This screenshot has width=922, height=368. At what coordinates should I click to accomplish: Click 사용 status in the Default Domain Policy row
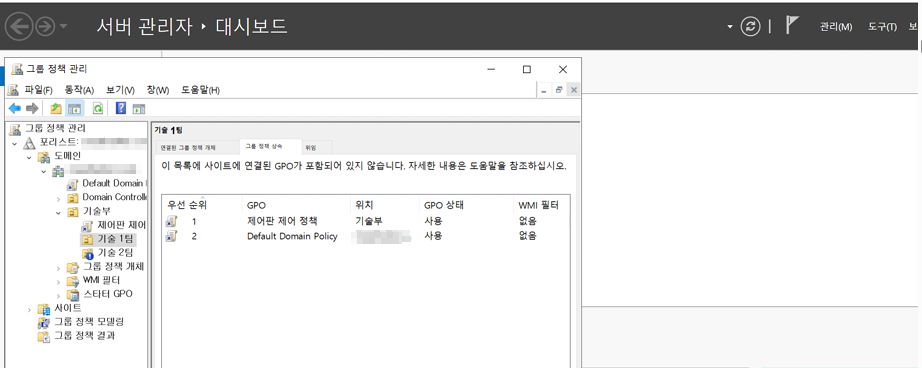point(433,236)
